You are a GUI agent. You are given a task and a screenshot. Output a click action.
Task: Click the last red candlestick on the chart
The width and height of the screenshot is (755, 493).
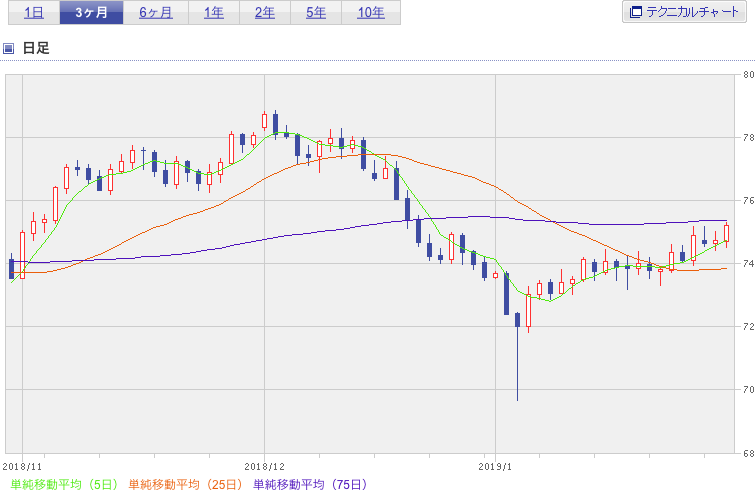click(727, 234)
